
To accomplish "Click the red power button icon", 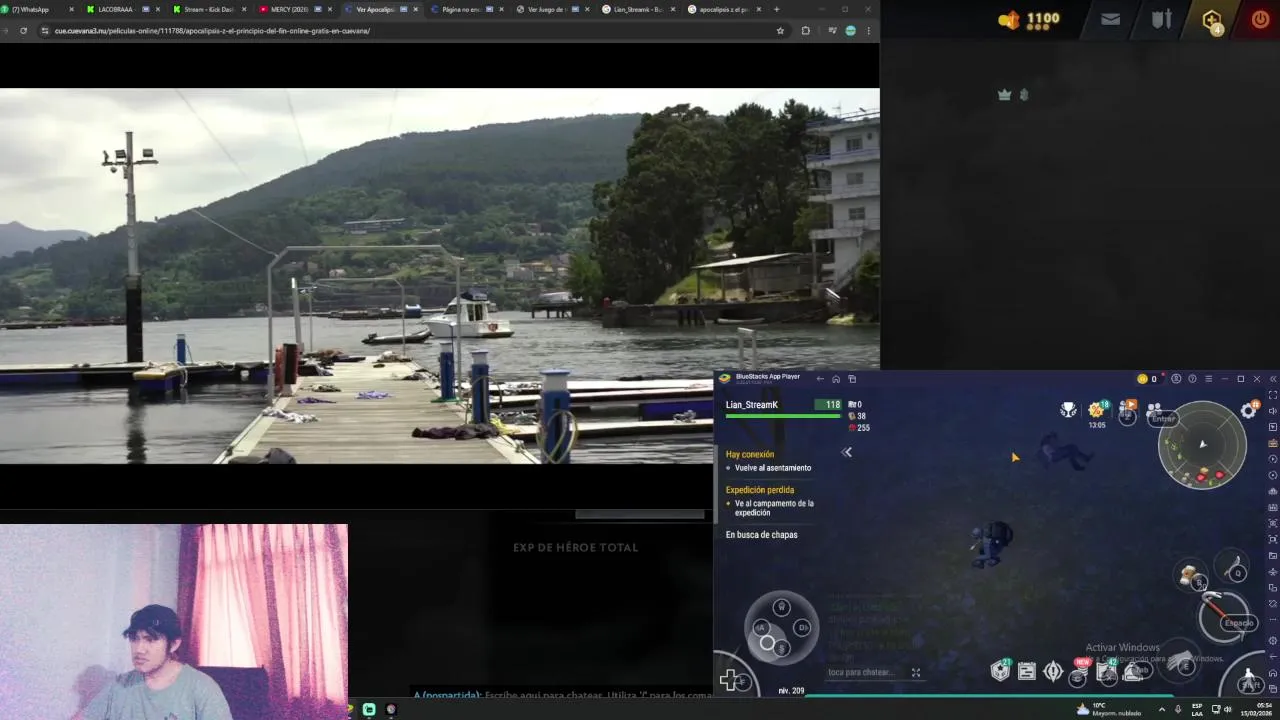I will pyautogui.click(x=1260, y=19).
